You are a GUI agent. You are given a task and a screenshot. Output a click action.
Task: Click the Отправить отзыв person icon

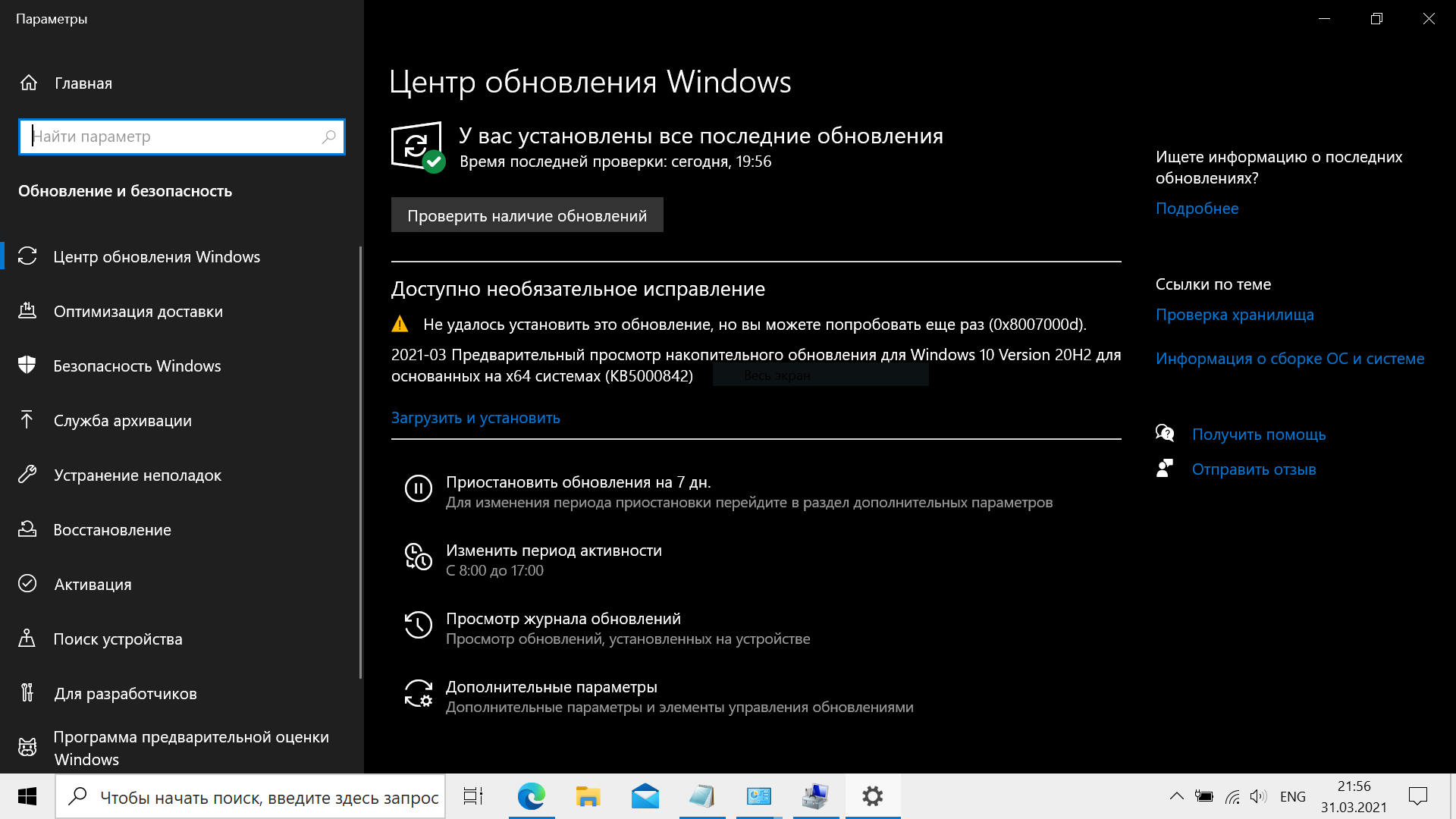point(1165,469)
